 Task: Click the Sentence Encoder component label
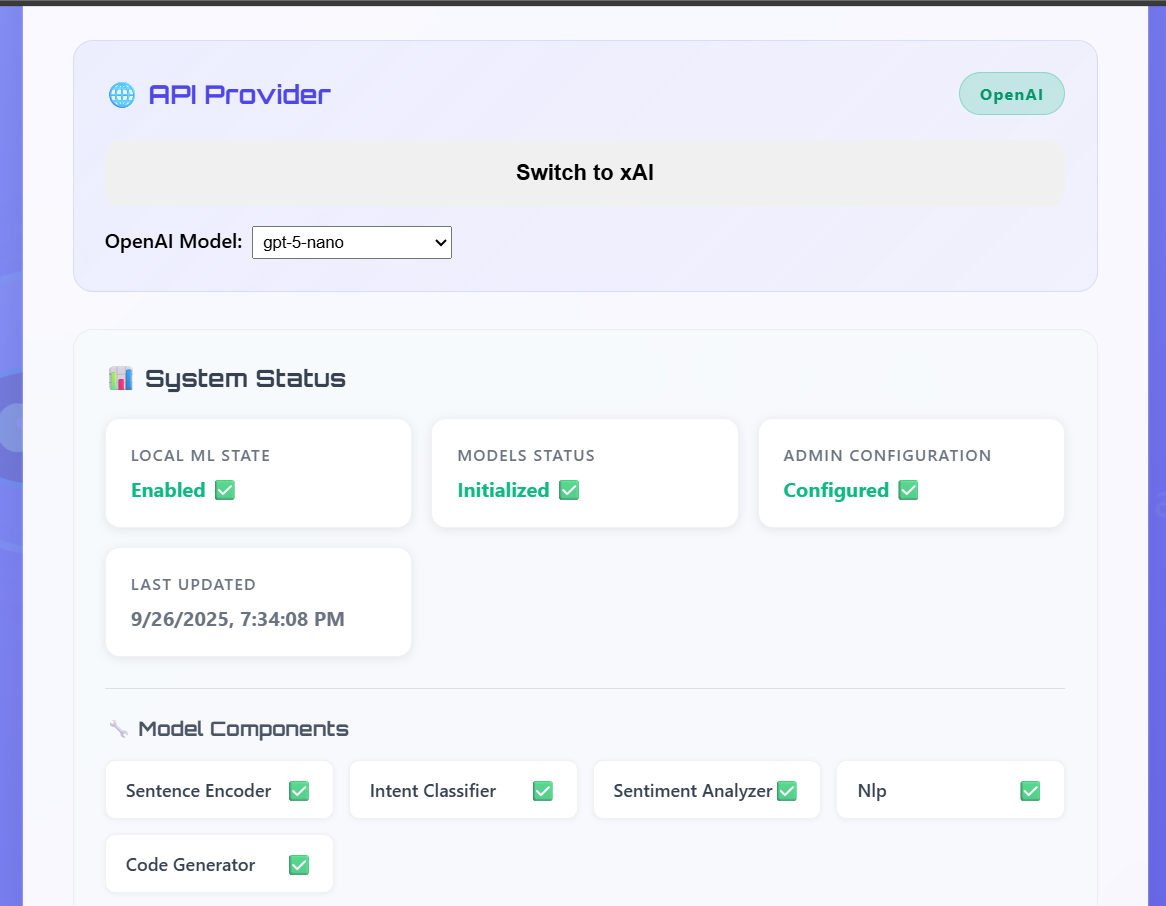199,791
